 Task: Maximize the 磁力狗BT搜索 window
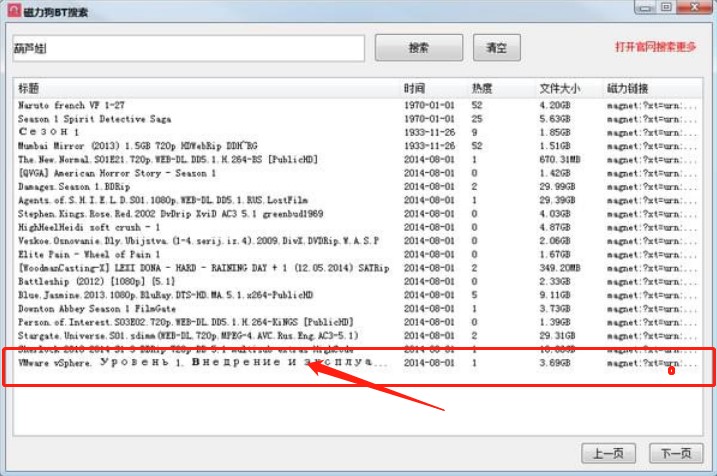tap(666, 7)
